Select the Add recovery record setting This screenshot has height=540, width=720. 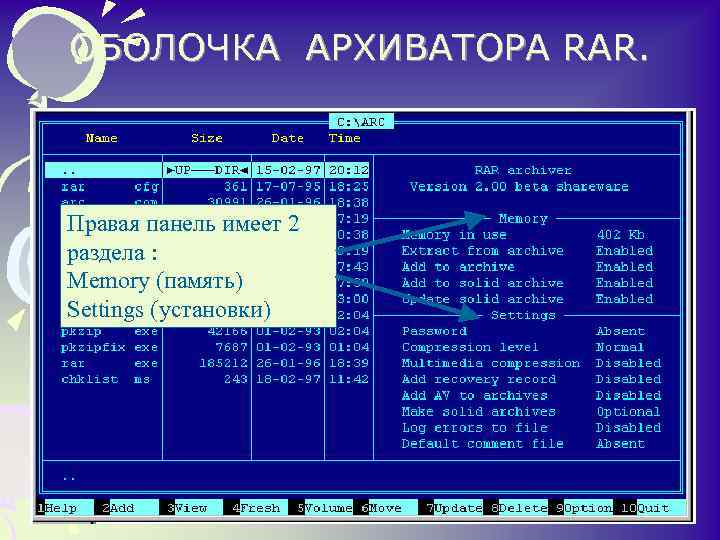479,379
